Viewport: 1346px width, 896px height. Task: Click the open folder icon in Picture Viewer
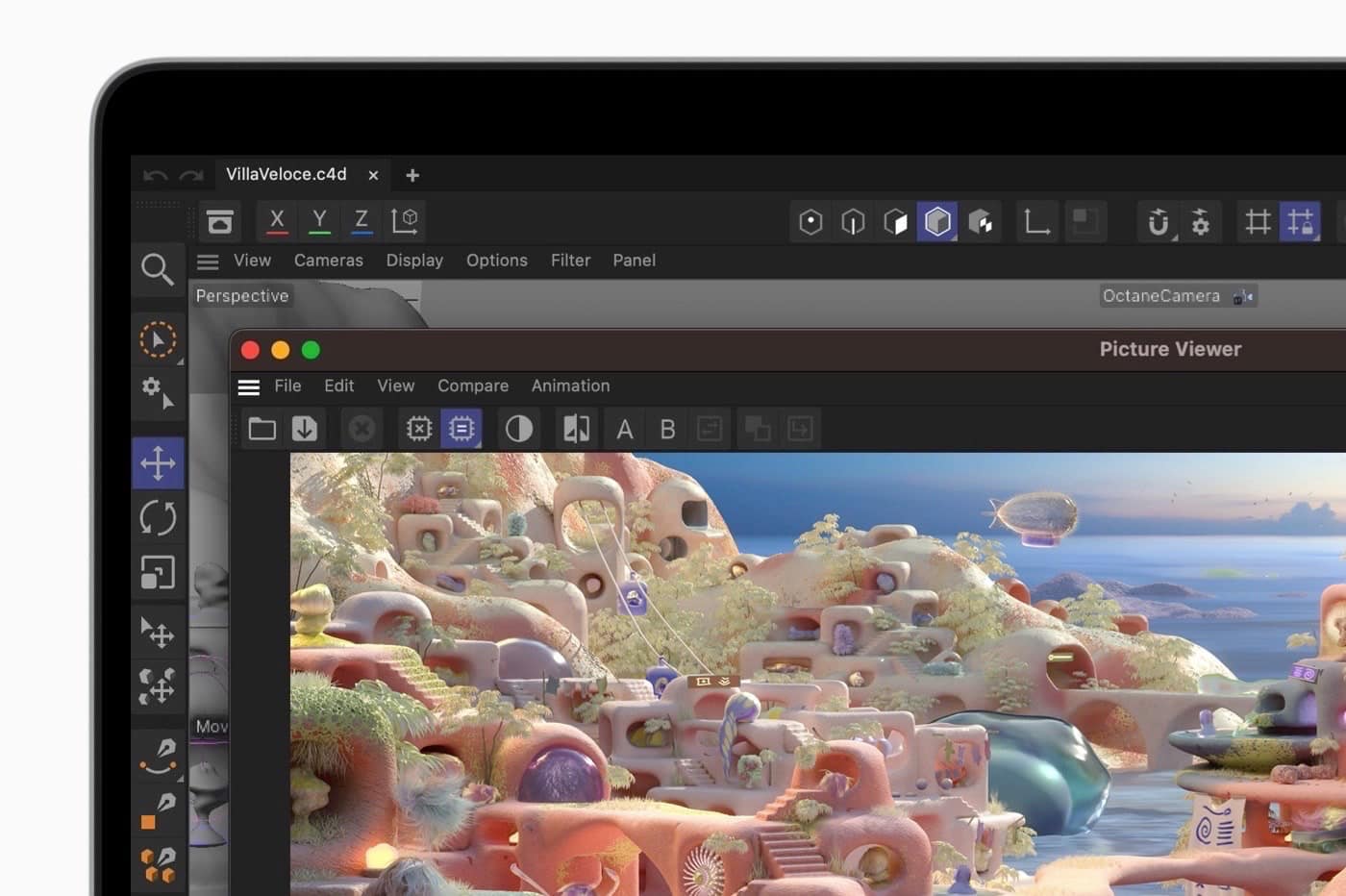click(262, 429)
